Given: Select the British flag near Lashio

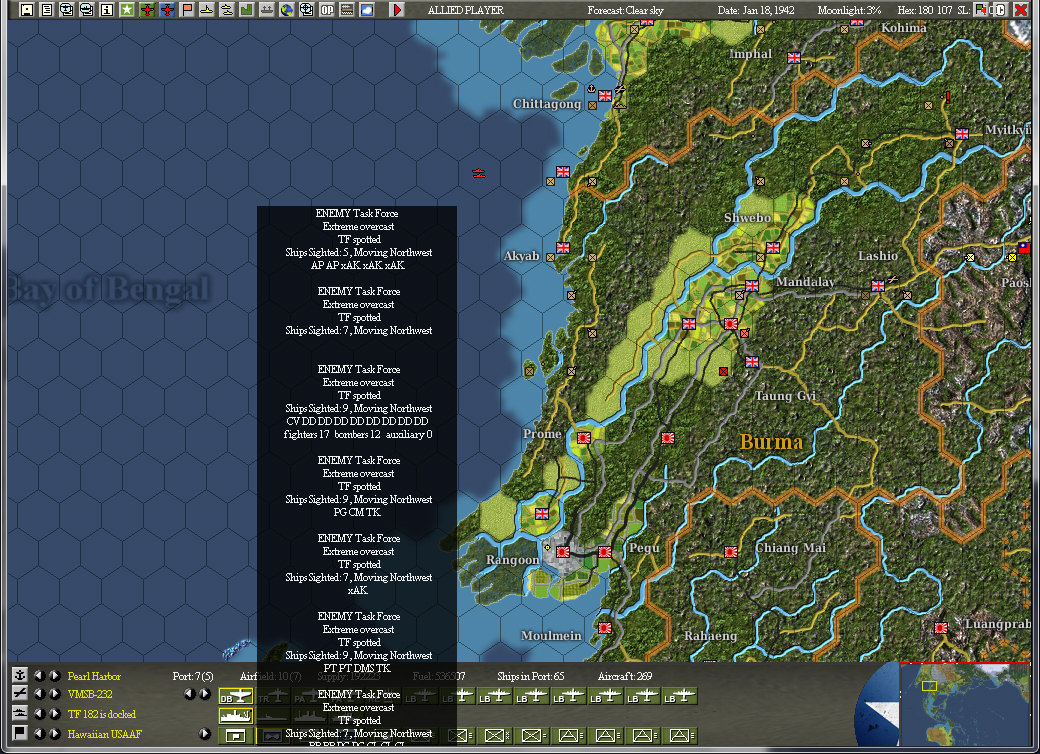Looking at the screenshot, I should (878, 286).
